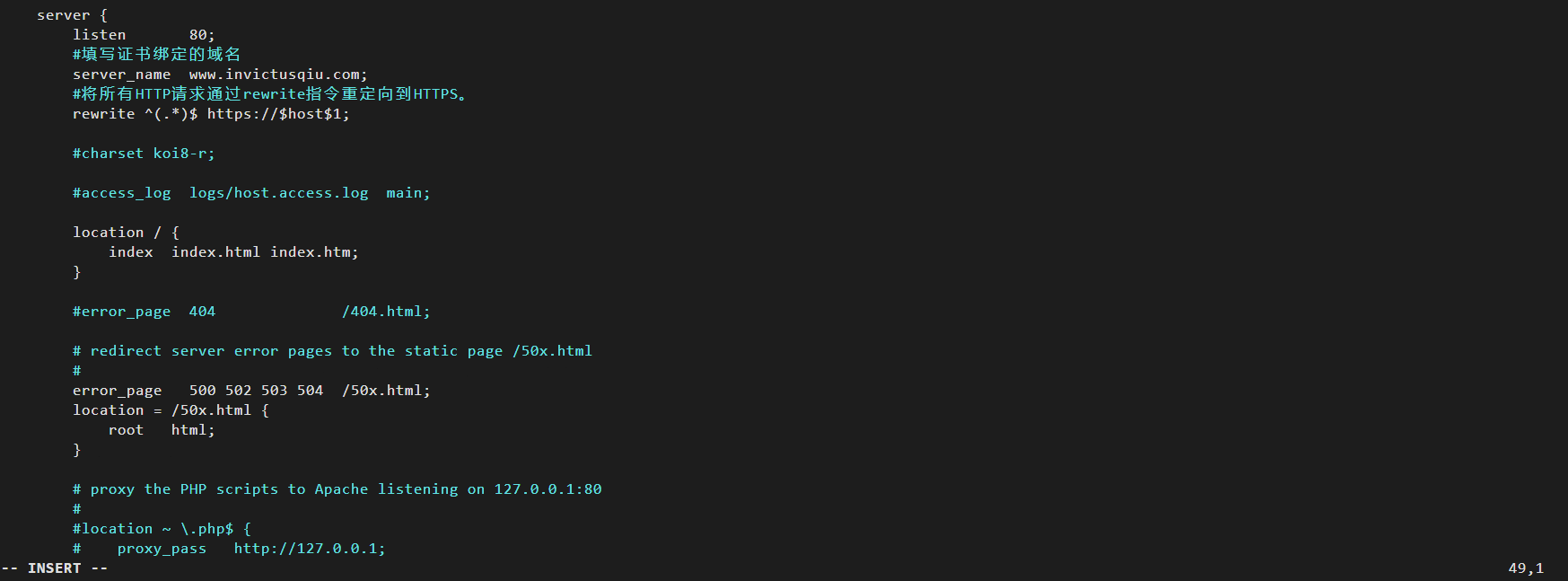This screenshot has width=1568, height=581.
Task: Click the "500 502 503 504" error codes
Action: 256,391
